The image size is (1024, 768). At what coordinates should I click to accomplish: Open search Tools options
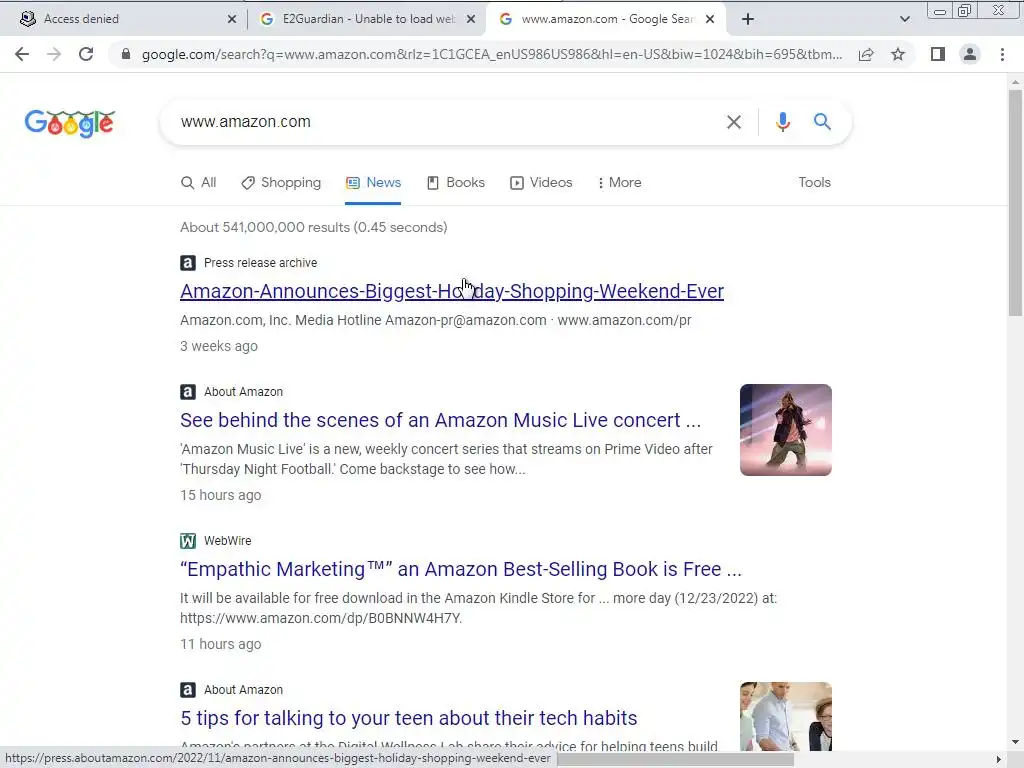tap(814, 182)
